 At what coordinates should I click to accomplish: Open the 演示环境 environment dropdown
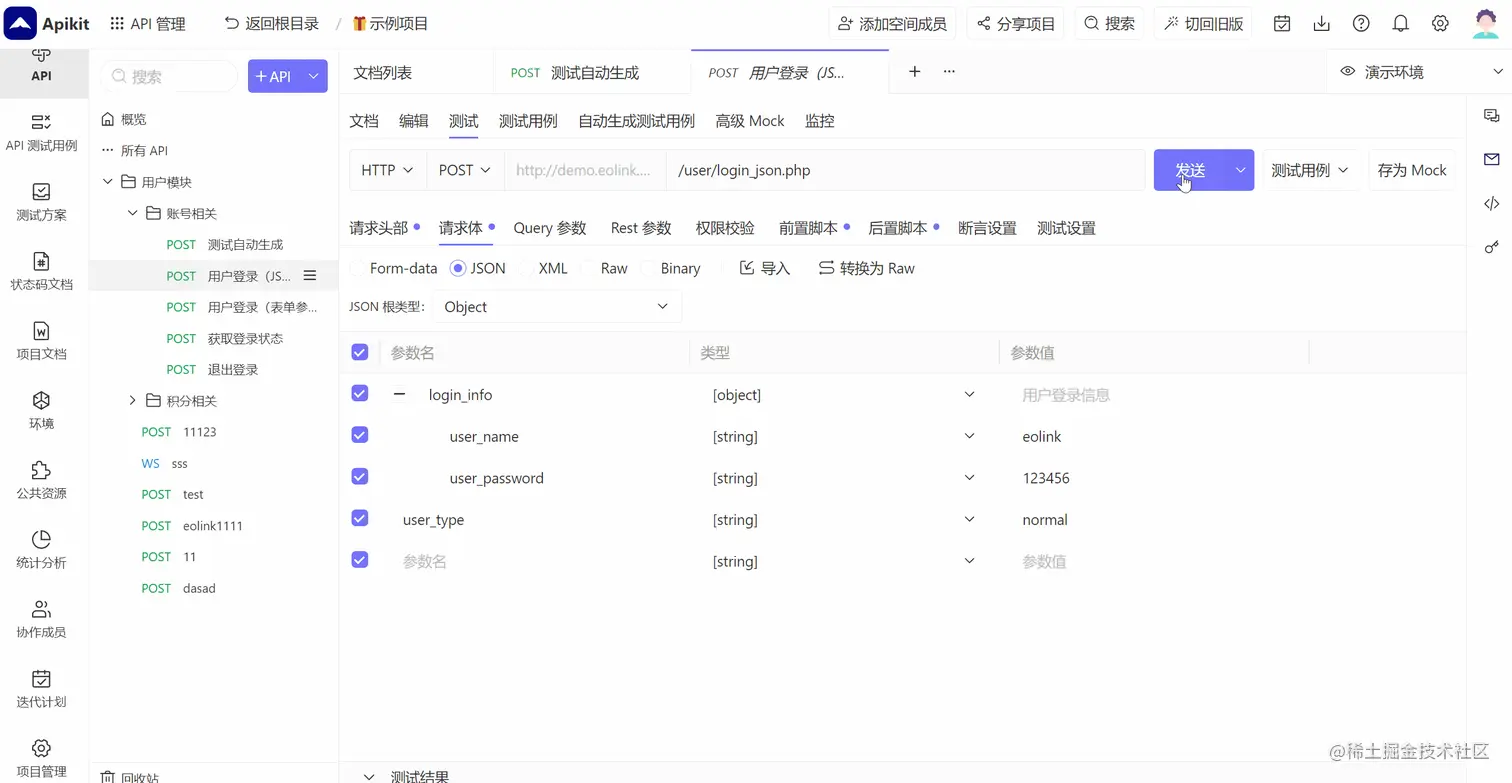point(1421,72)
